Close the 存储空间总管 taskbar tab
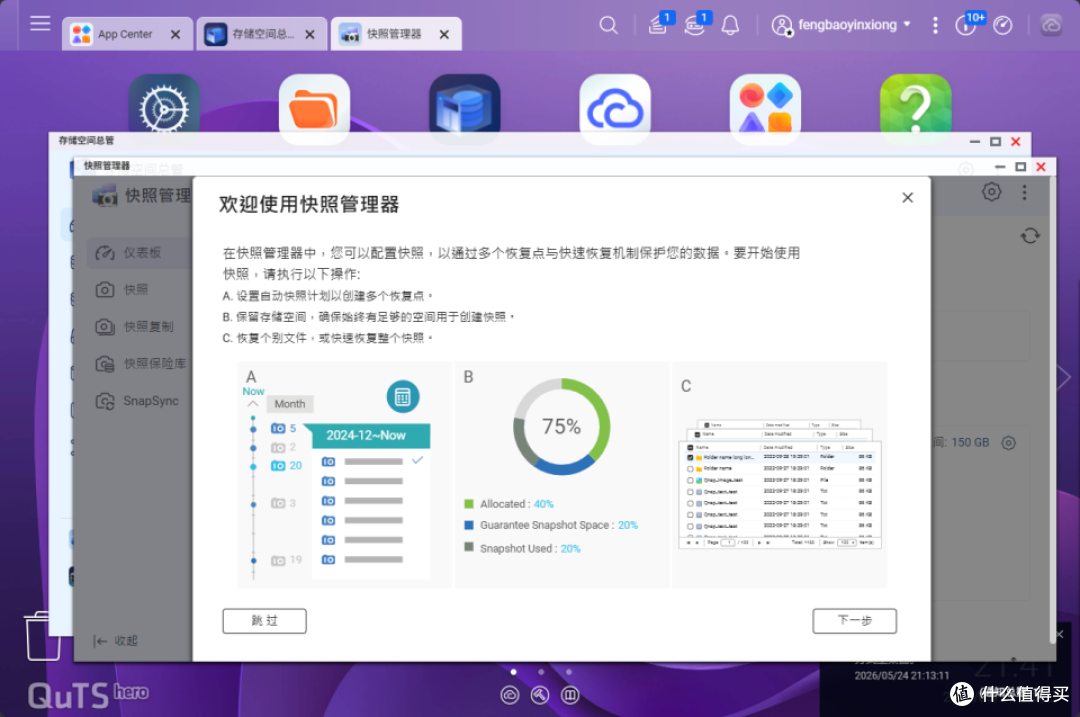1080x717 pixels. tap(310, 34)
